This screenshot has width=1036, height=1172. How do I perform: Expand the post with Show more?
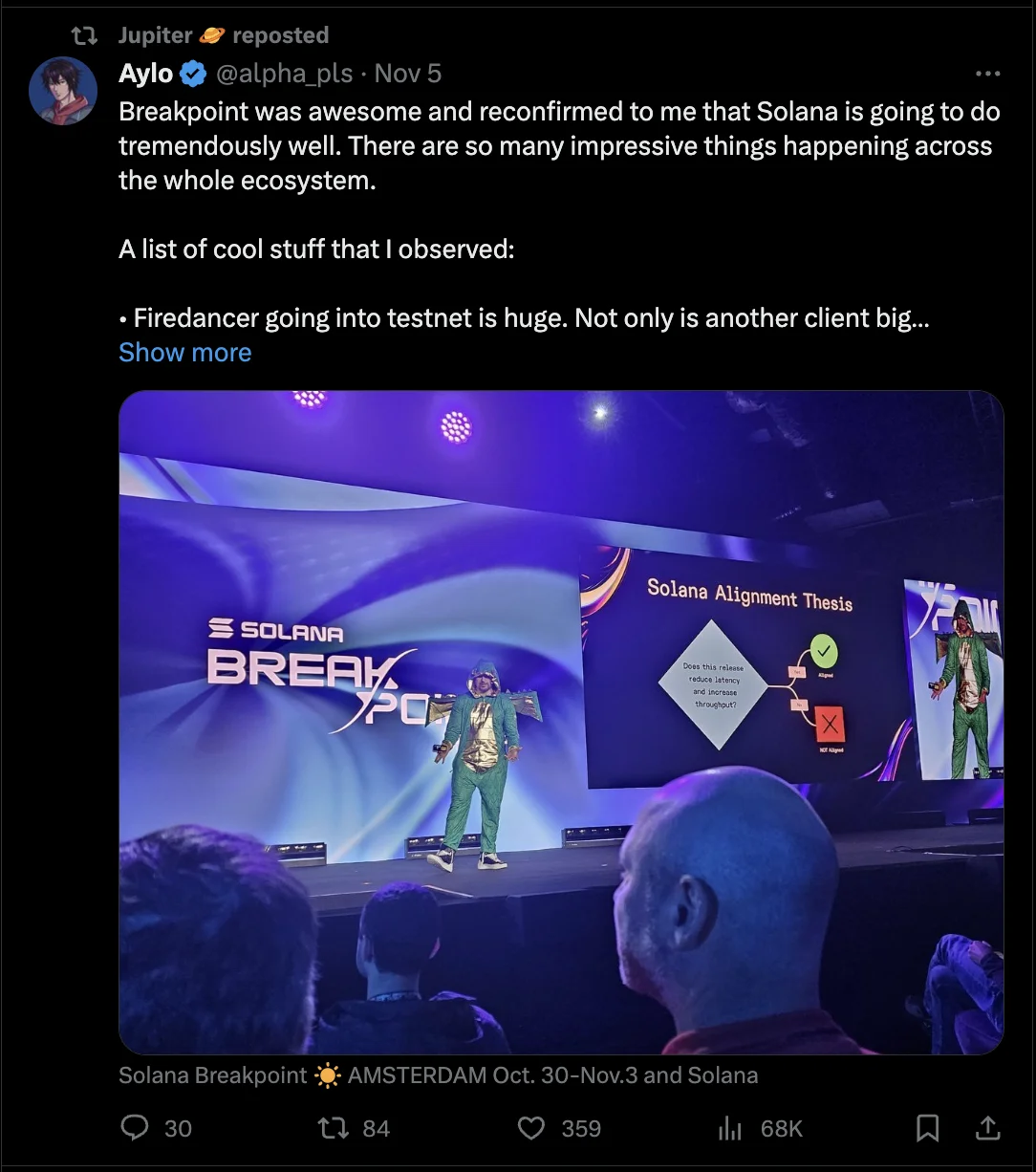tap(185, 352)
